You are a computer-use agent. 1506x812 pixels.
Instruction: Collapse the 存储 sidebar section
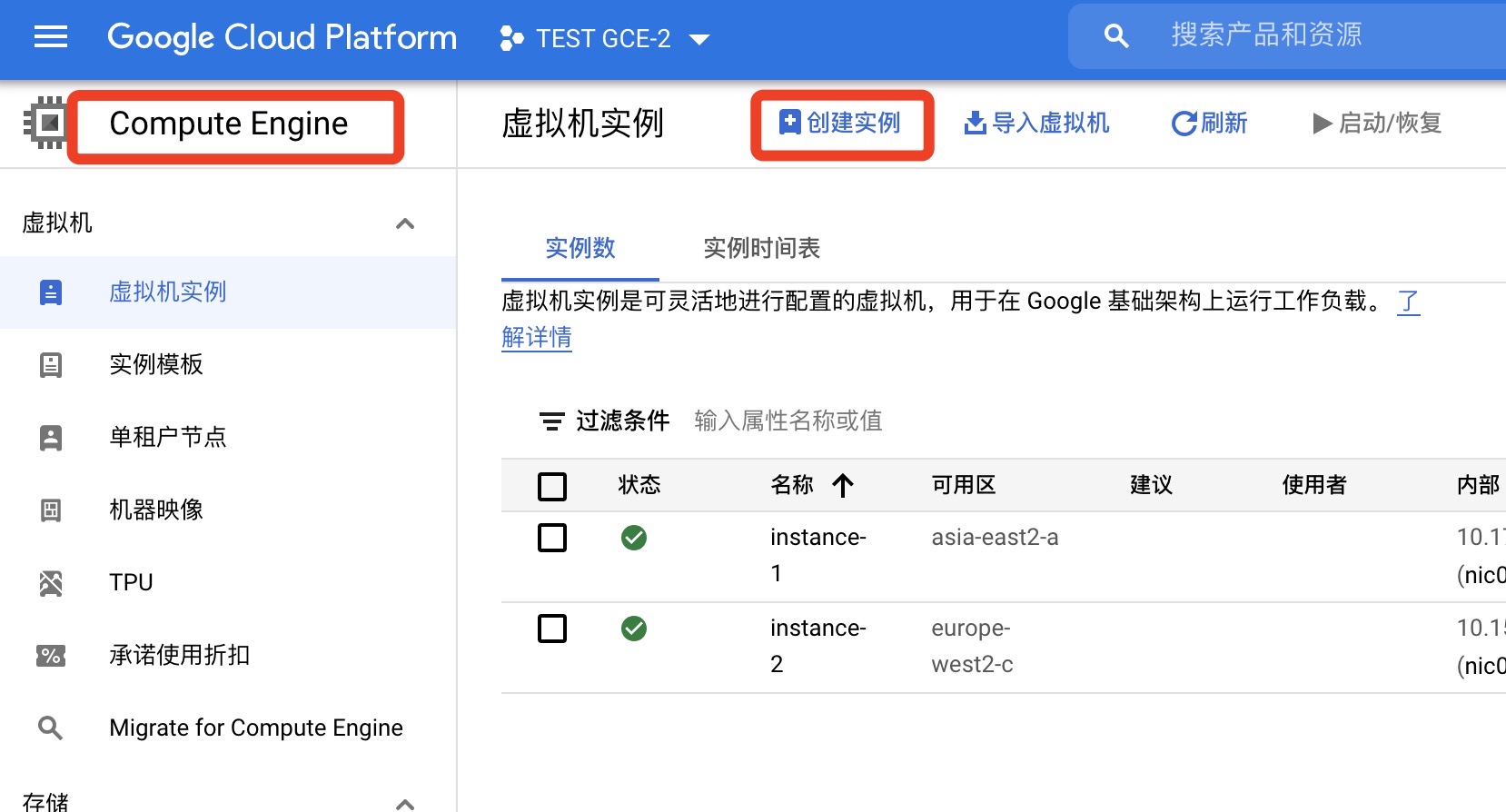[x=405, y=803]
